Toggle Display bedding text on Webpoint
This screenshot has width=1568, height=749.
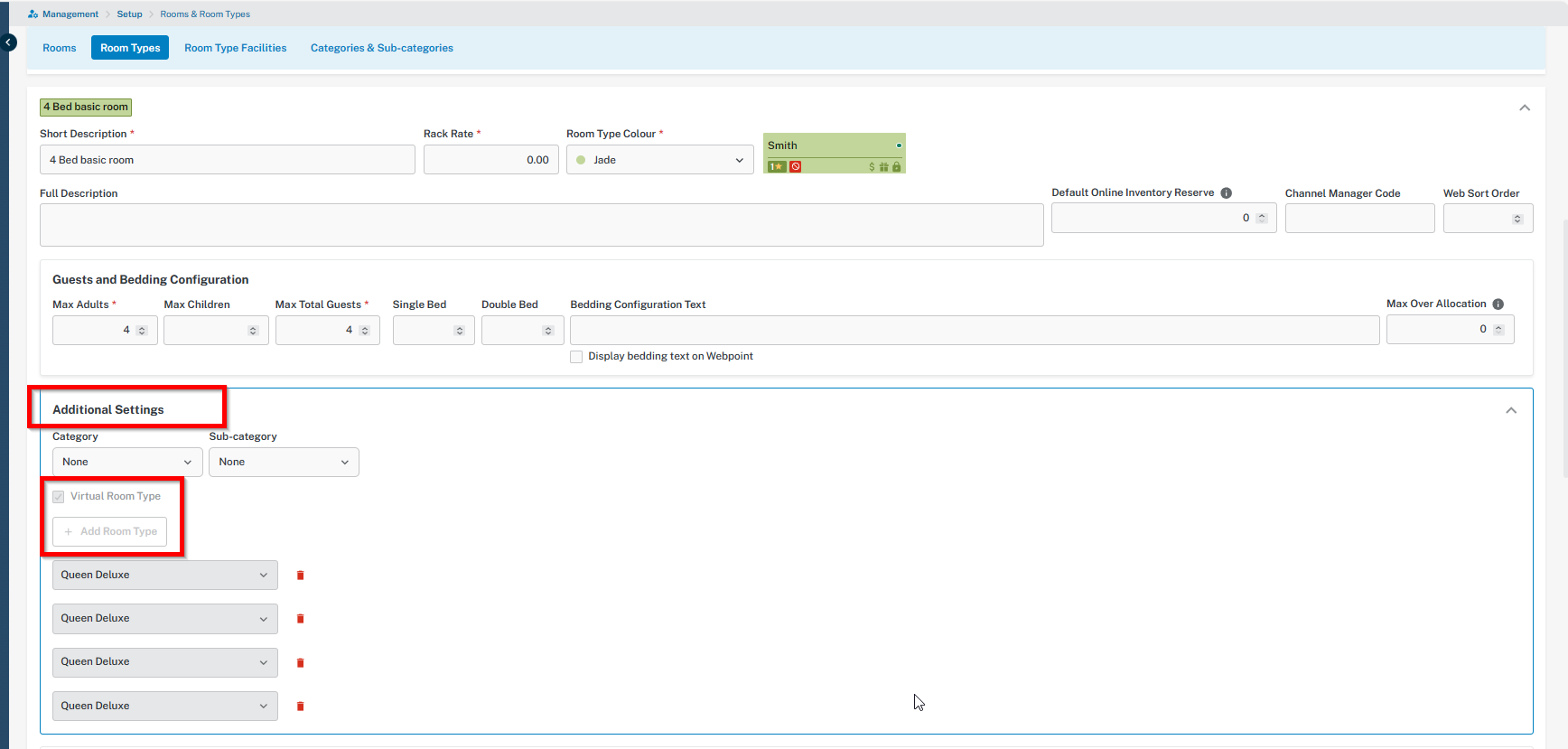[x=576, y=357]
